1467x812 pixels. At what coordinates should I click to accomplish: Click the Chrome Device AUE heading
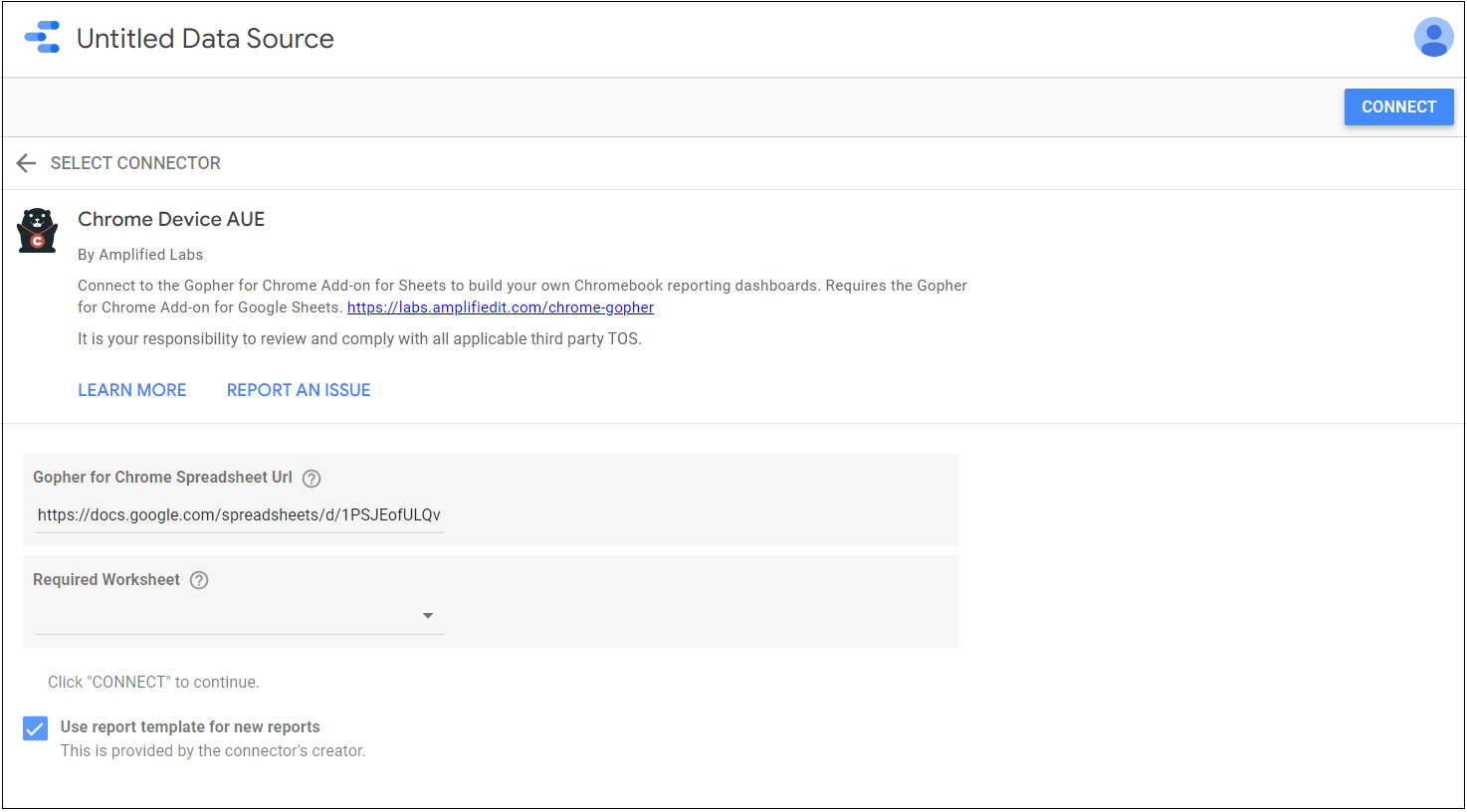point(171,220)
